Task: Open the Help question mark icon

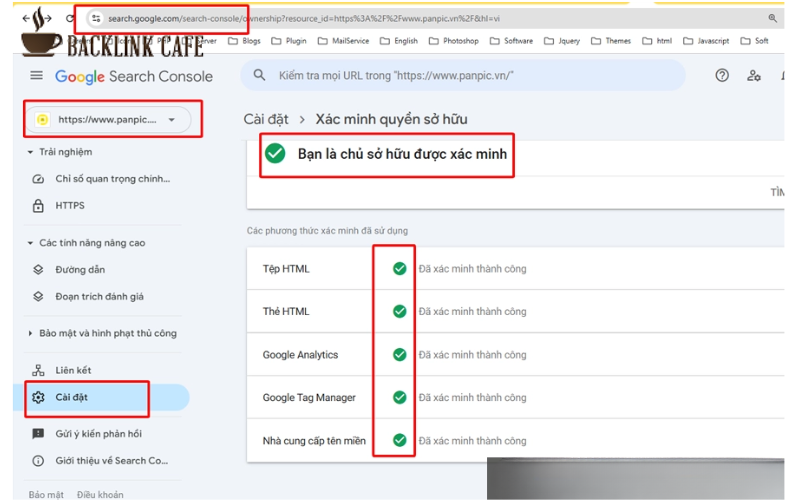Action: [x=722, y=76]
